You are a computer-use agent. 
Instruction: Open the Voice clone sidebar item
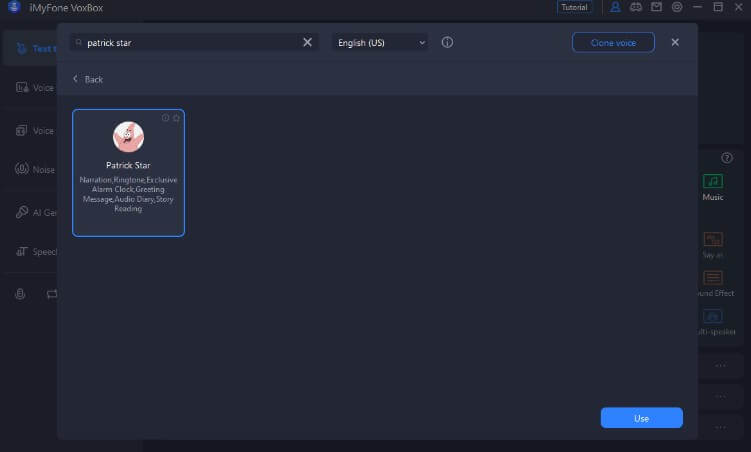pyautogui.click(x=34, y=88)
